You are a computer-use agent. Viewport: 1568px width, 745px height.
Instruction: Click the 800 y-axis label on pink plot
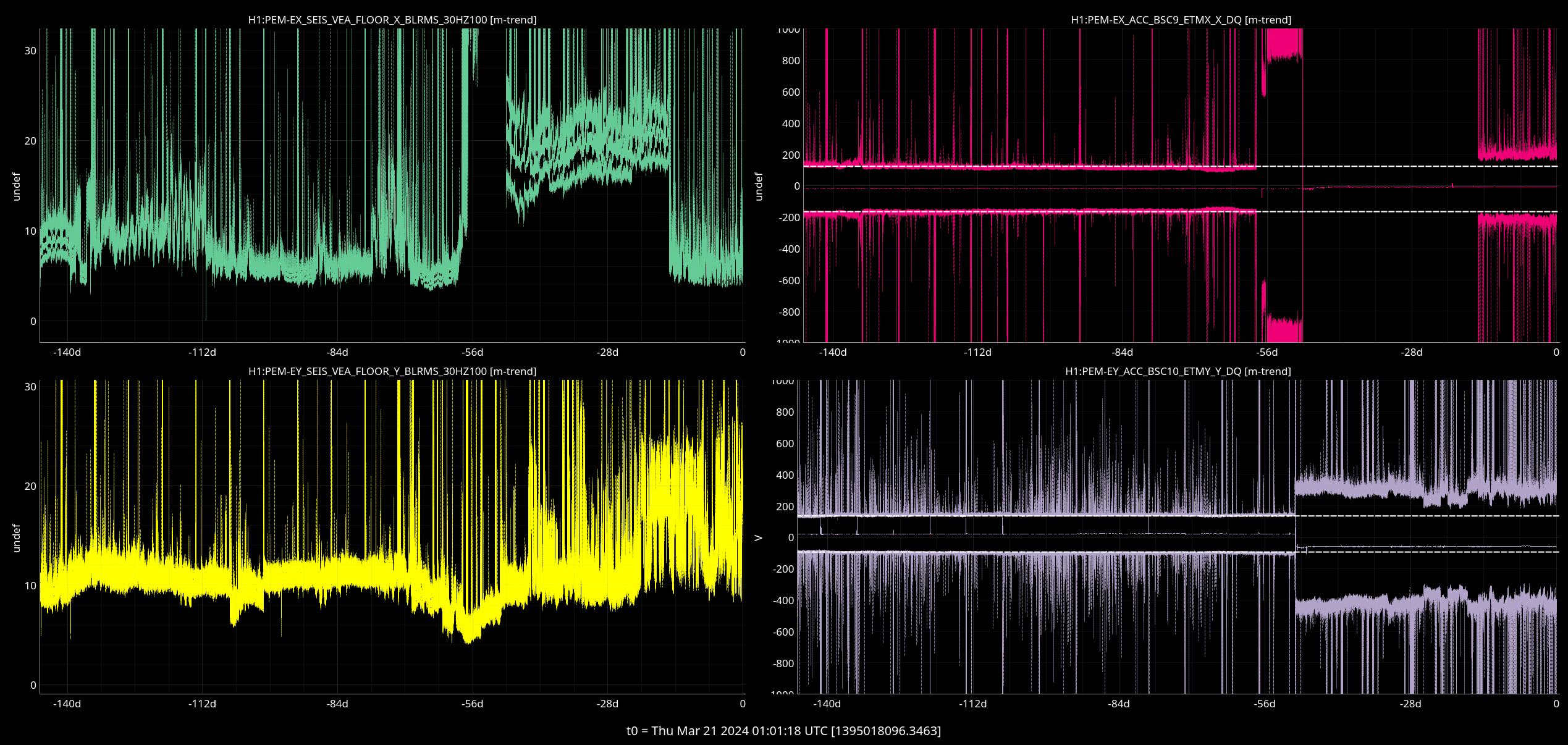790,61
